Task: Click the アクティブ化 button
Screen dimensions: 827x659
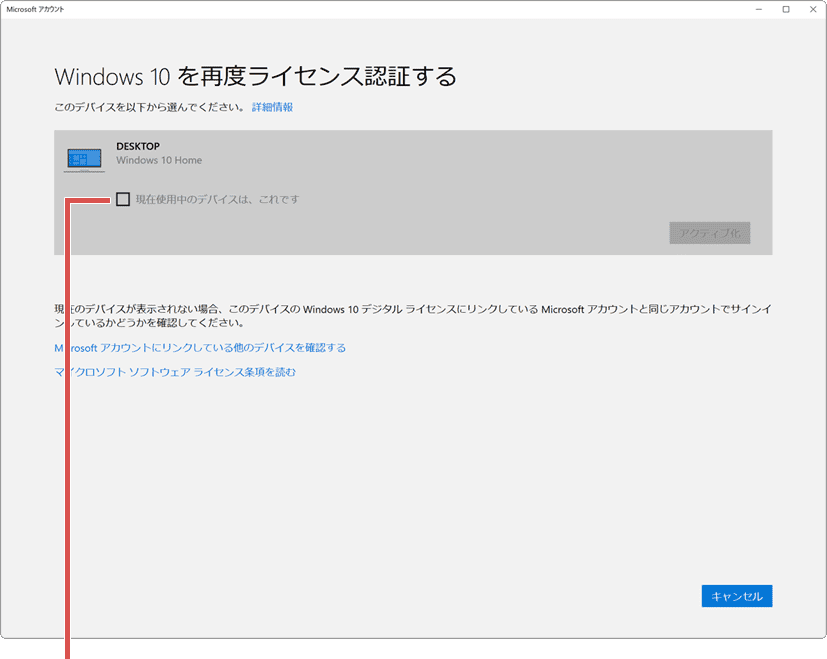Action: (x=709, y=232)
